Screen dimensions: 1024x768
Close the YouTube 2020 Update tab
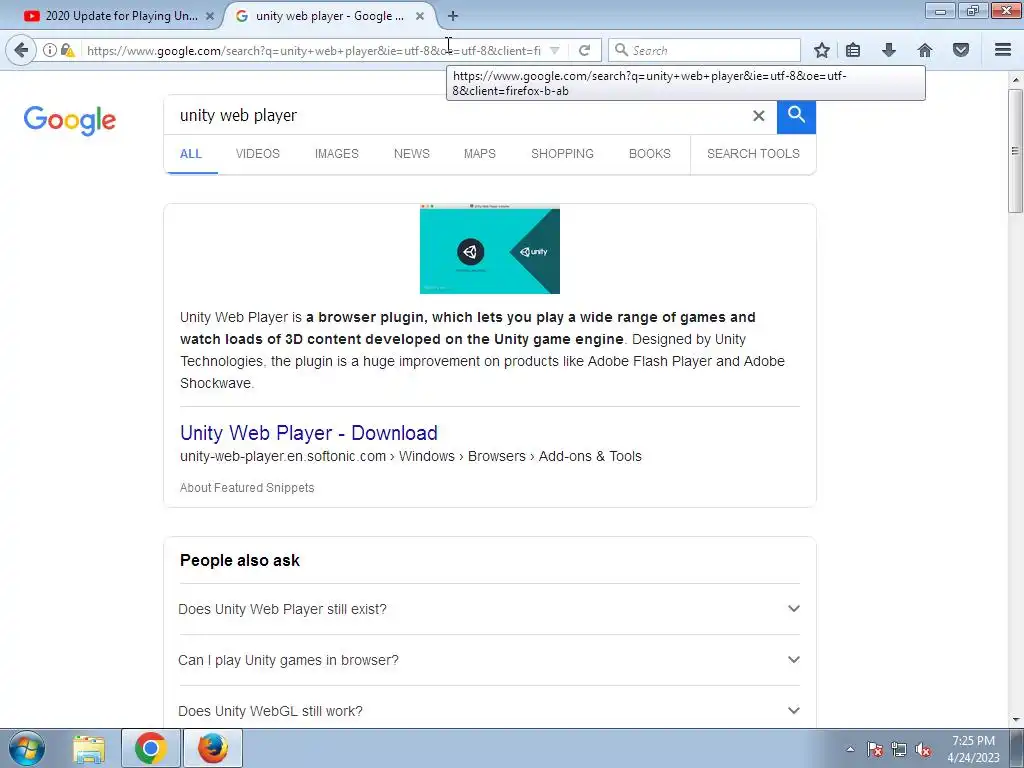click(210, 16)
